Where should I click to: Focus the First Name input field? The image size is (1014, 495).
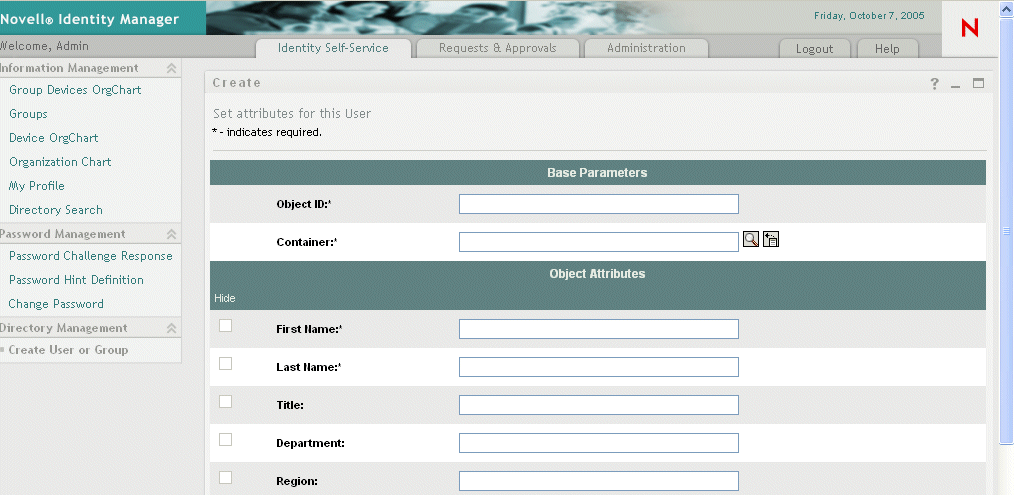tap(599, 329)
